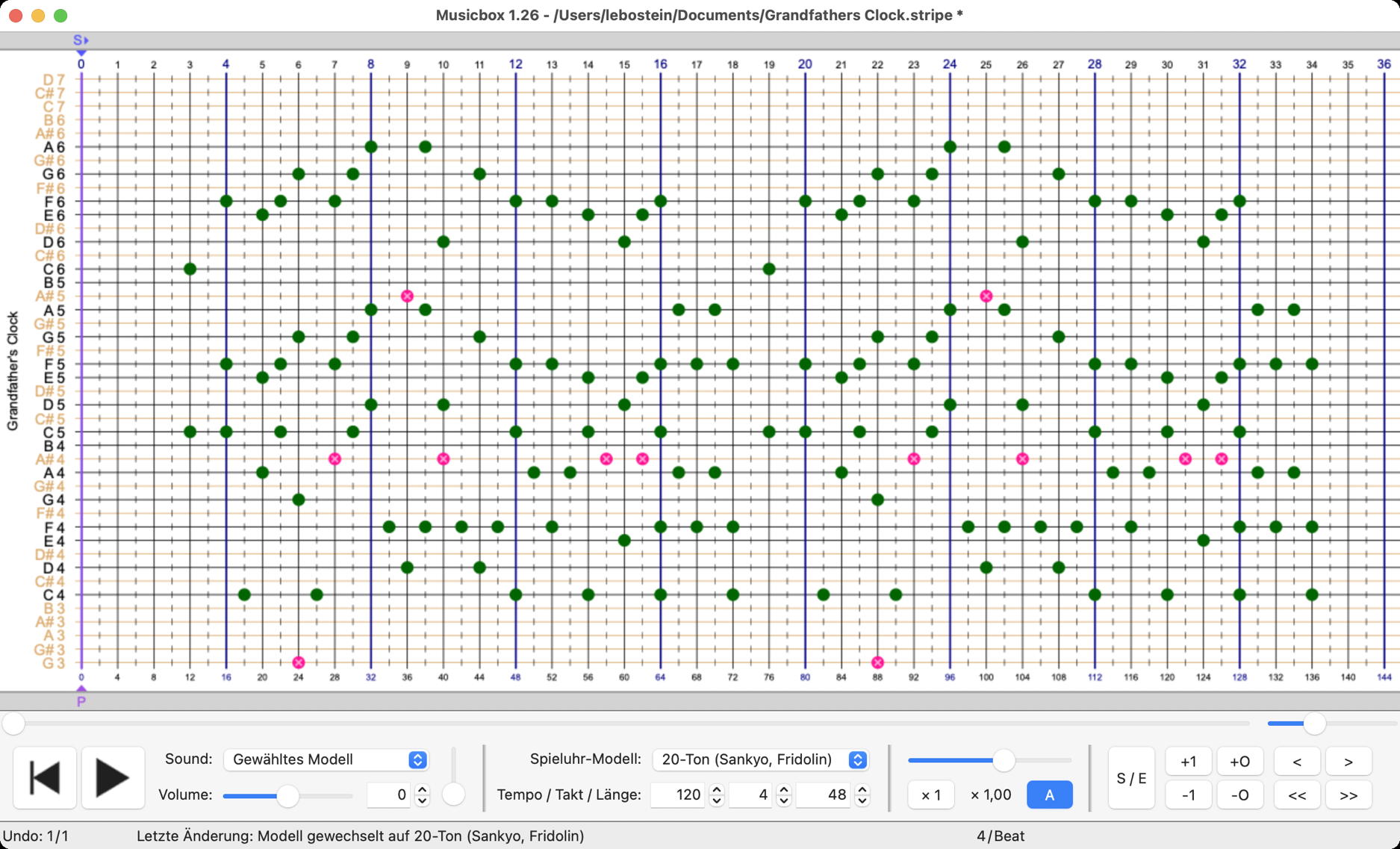Shift notes left with the < button
The width and height of the screenshot is (1400, 849).
click(x=1297, y=762)
